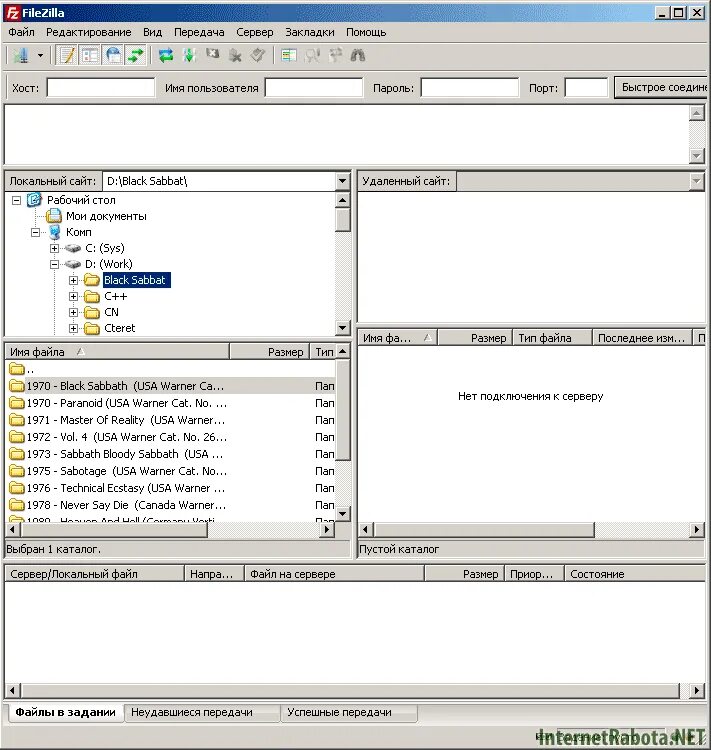
Task: Select the 1978 - Never Say Die folder
Action: [170, 505]
